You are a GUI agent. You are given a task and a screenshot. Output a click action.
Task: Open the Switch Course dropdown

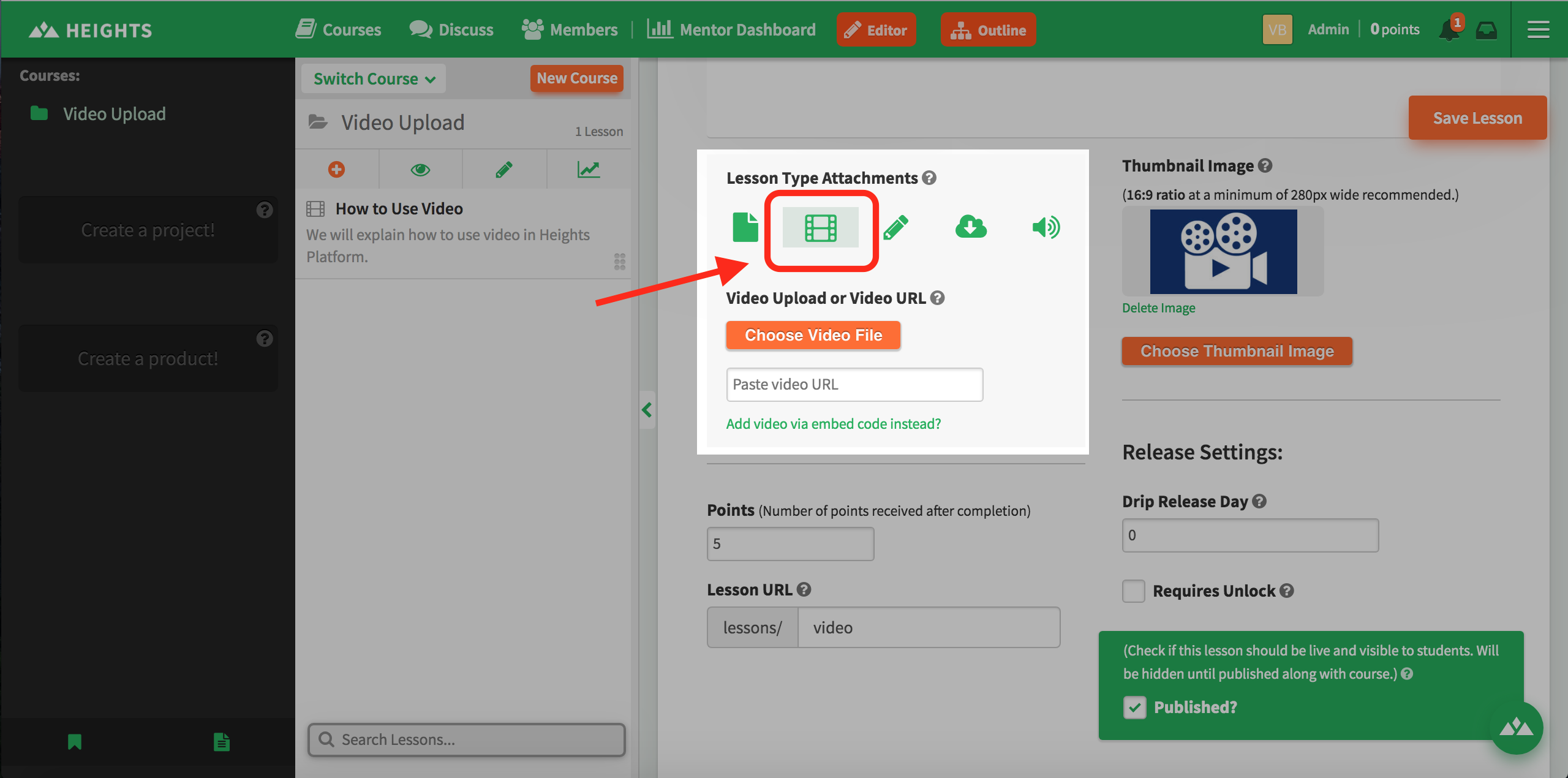(374, 79)
